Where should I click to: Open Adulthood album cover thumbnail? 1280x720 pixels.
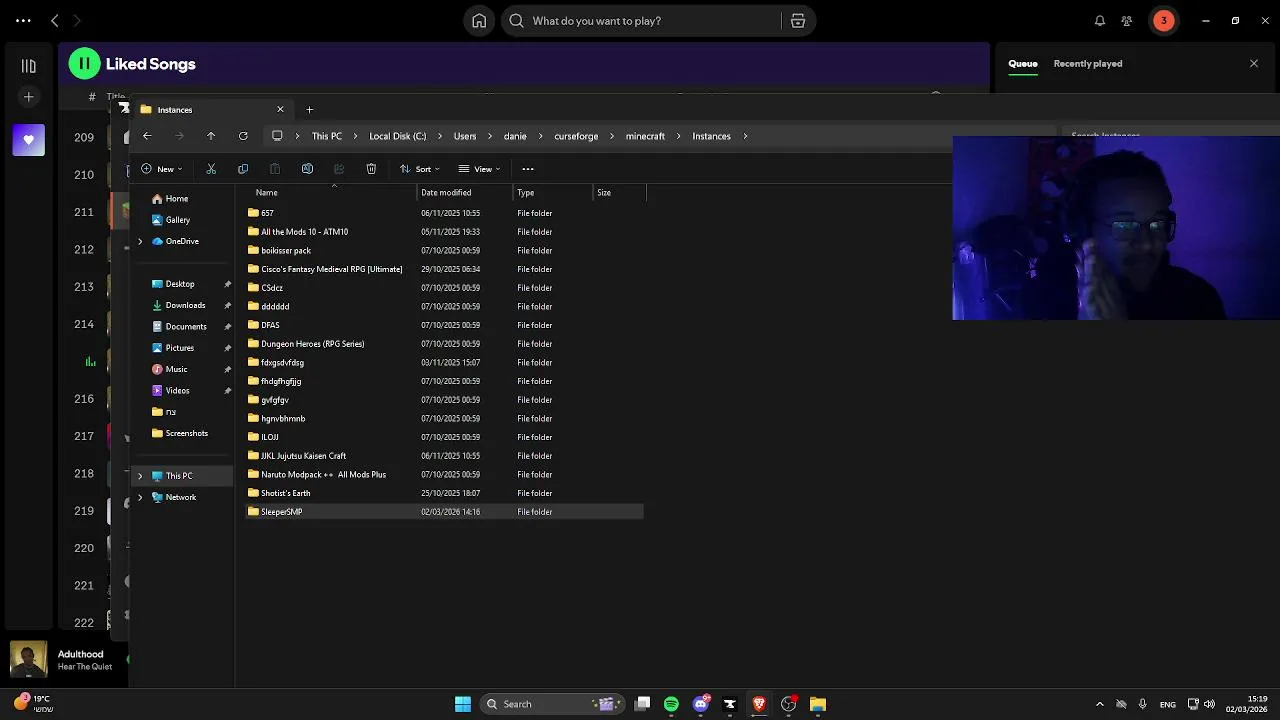(x=28, y=660)
